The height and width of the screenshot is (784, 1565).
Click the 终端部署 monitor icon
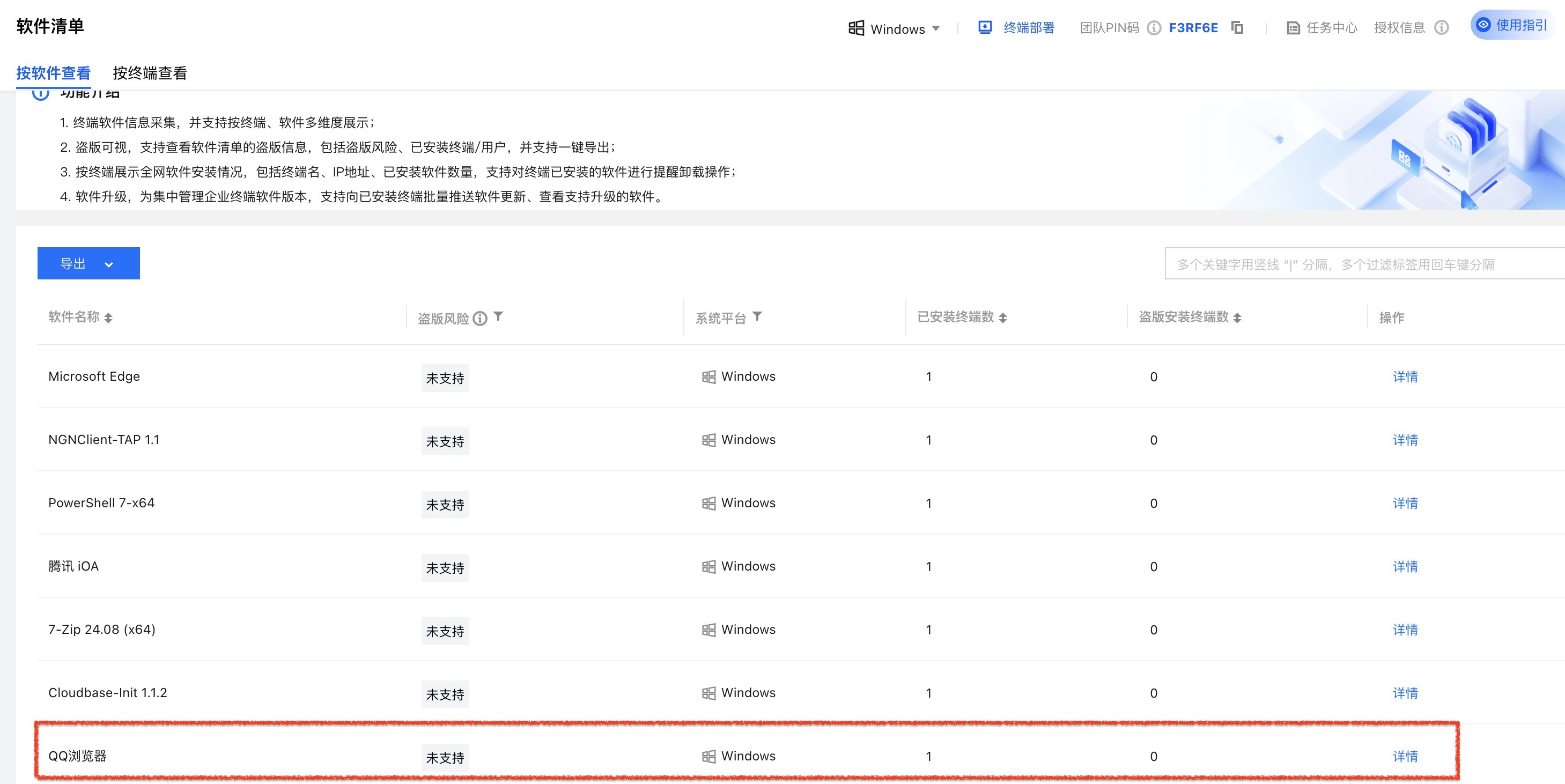pos(985,27)
